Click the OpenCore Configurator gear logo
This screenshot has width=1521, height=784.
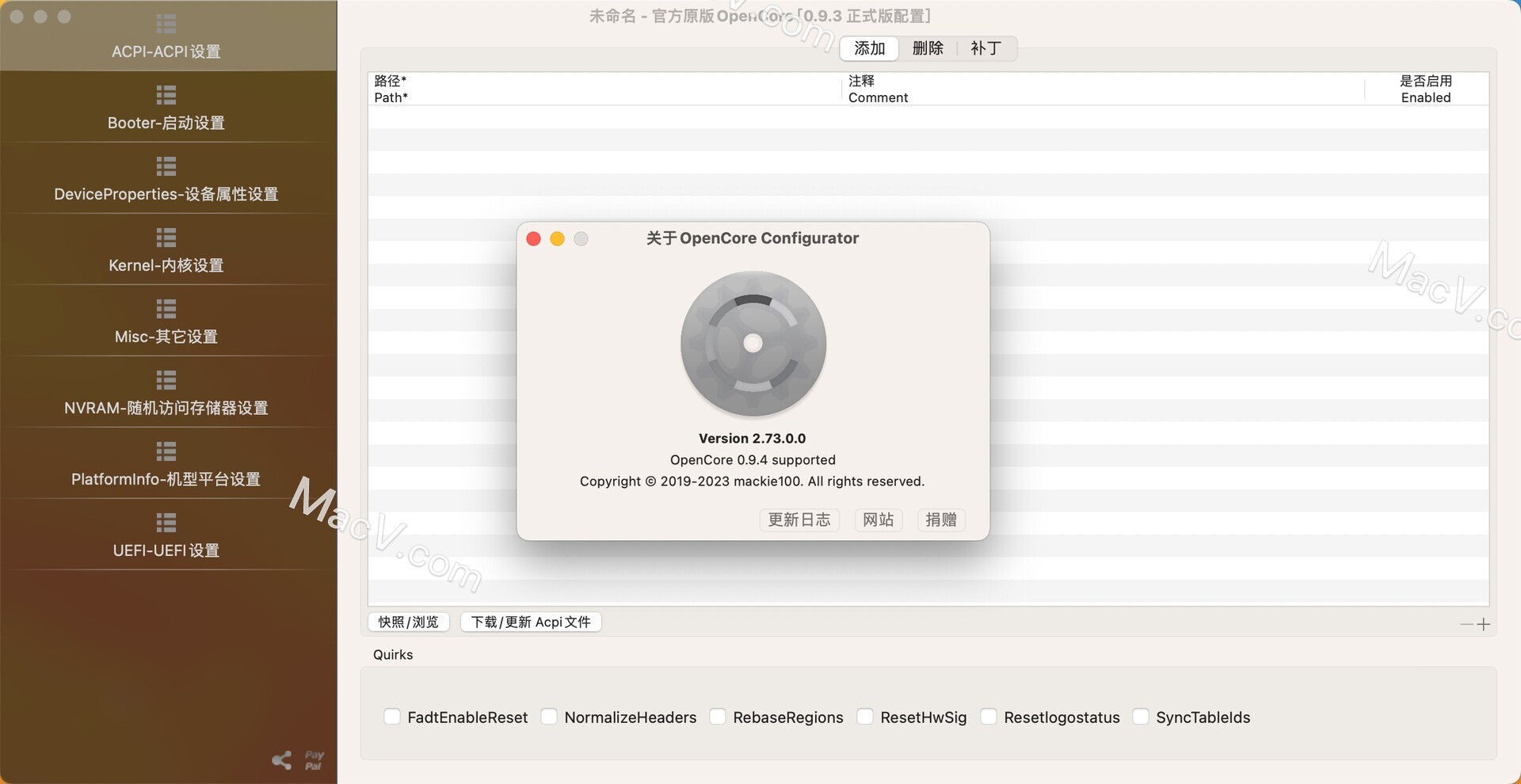(753, 343)
